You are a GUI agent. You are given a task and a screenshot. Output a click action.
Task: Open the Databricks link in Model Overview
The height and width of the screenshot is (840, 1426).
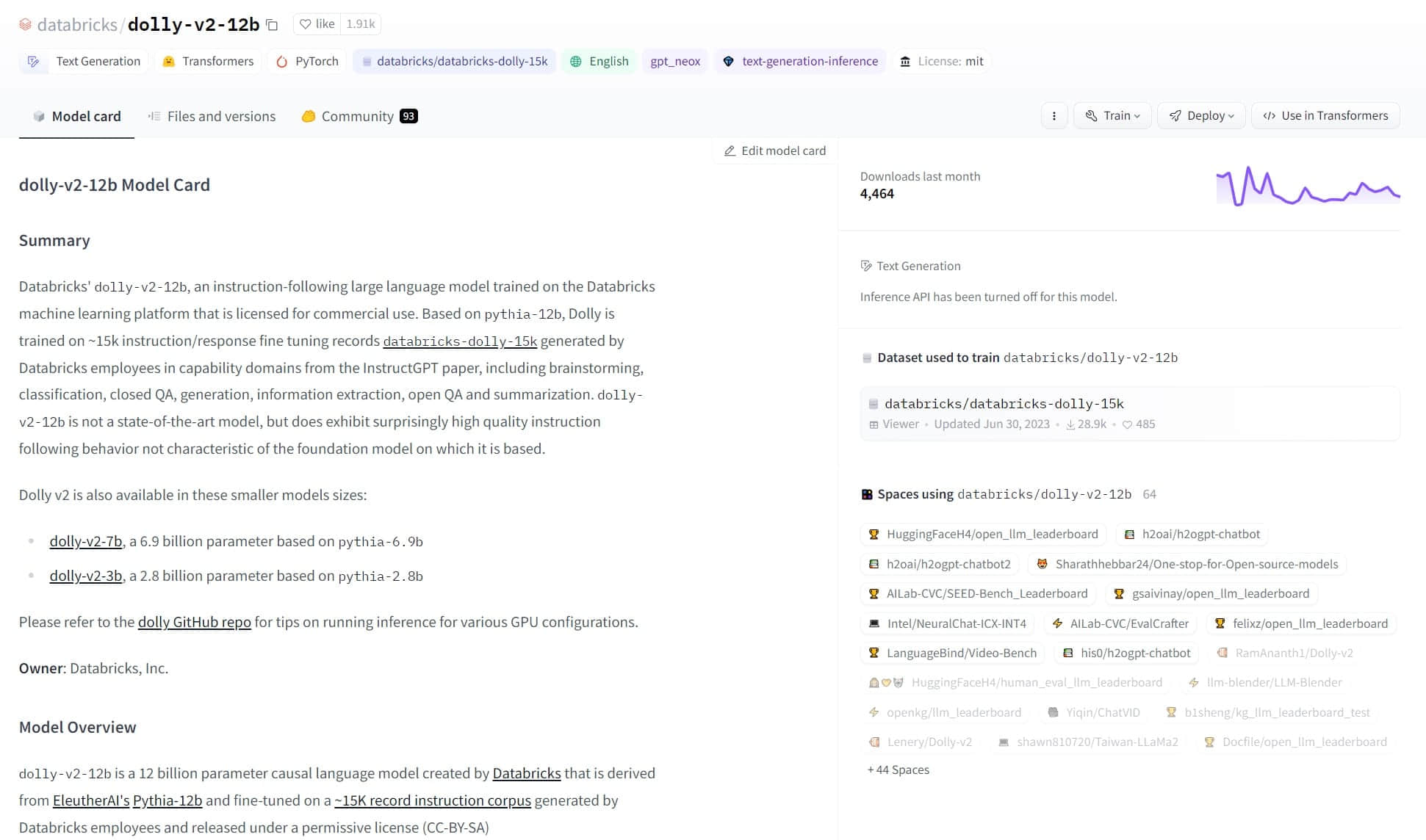527,773
